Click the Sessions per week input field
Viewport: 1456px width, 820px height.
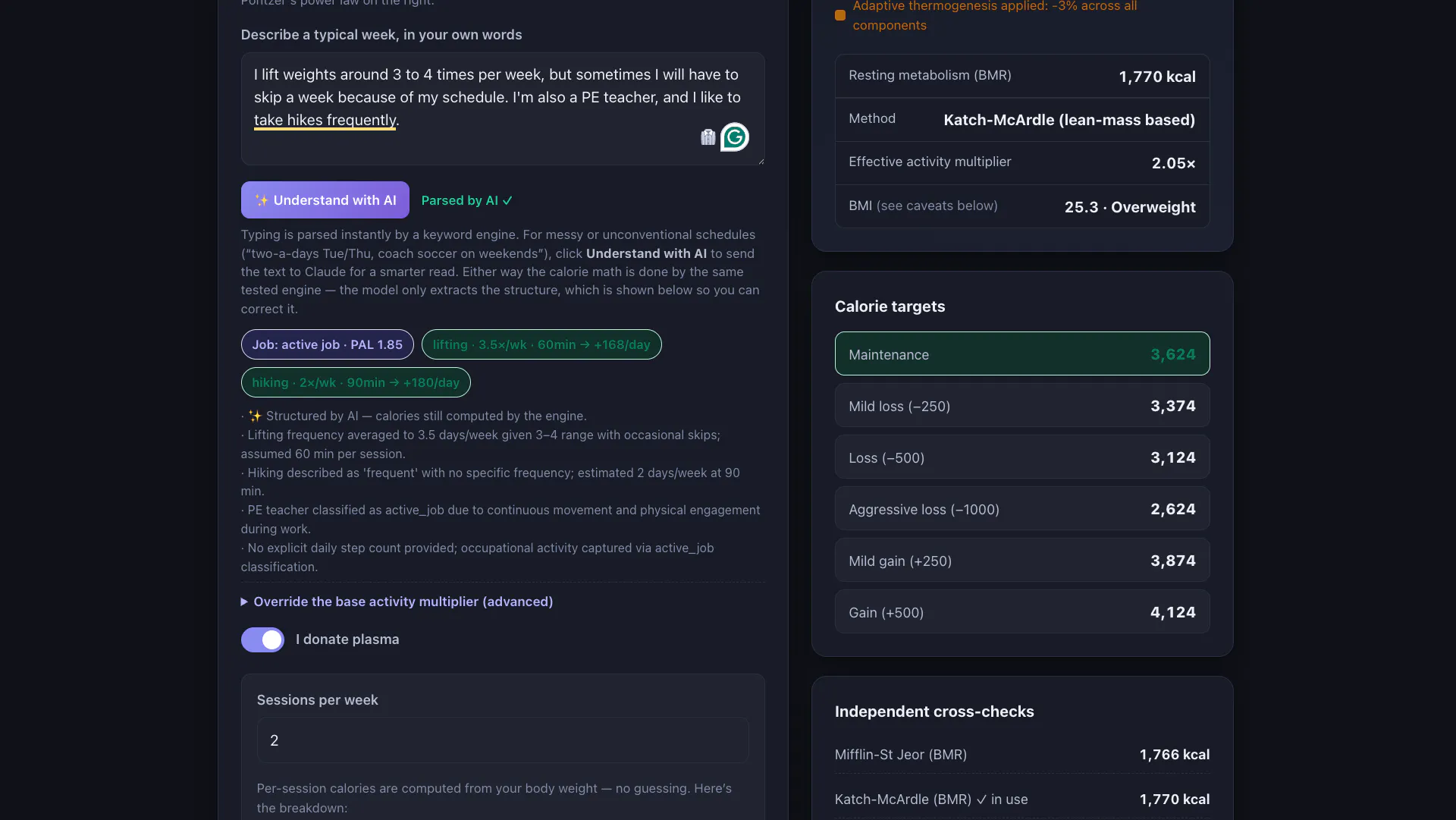[503, 740]
